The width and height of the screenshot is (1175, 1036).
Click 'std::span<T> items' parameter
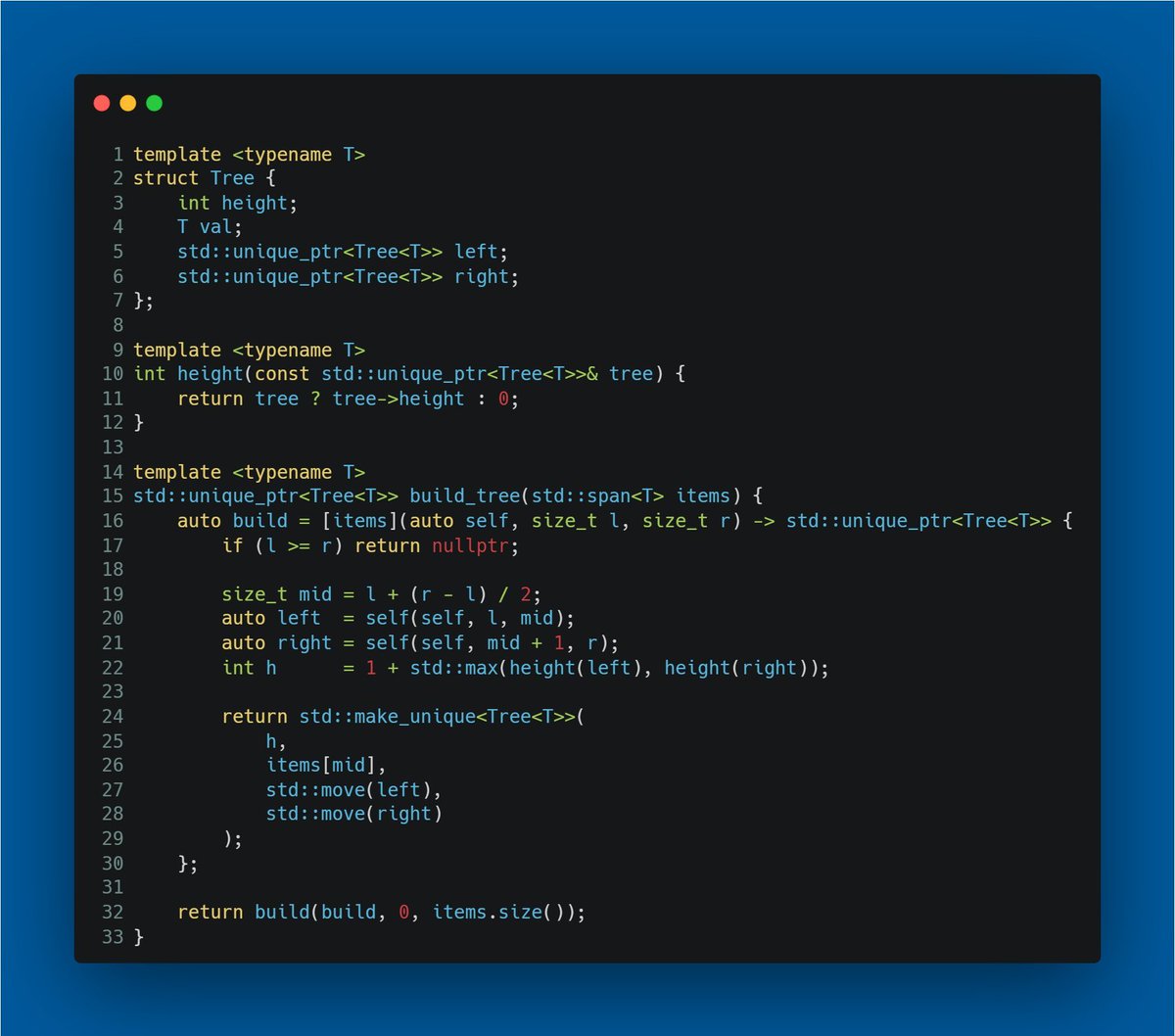pos(632,496)
